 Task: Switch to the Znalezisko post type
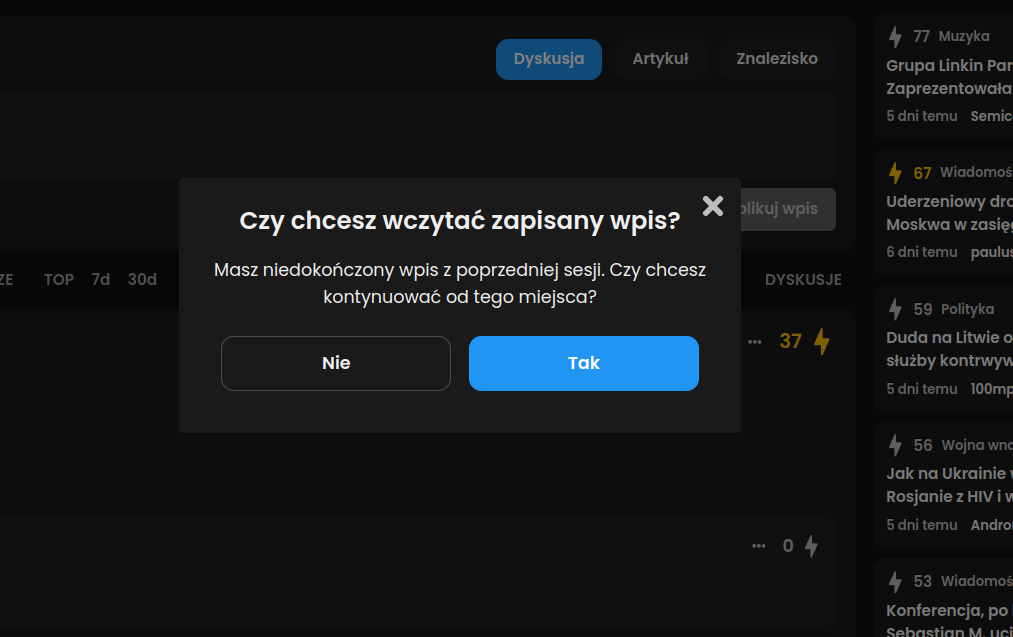[777, 59]
